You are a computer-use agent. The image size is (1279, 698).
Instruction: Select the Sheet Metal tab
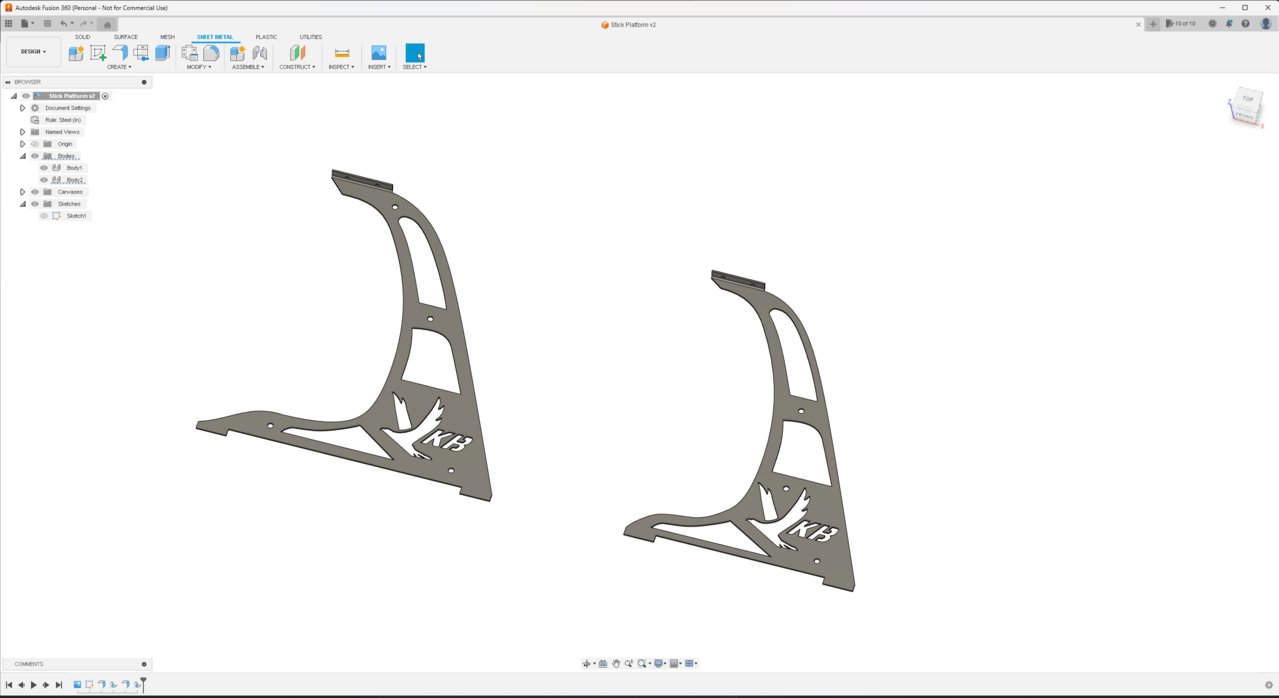pos(215,37)
